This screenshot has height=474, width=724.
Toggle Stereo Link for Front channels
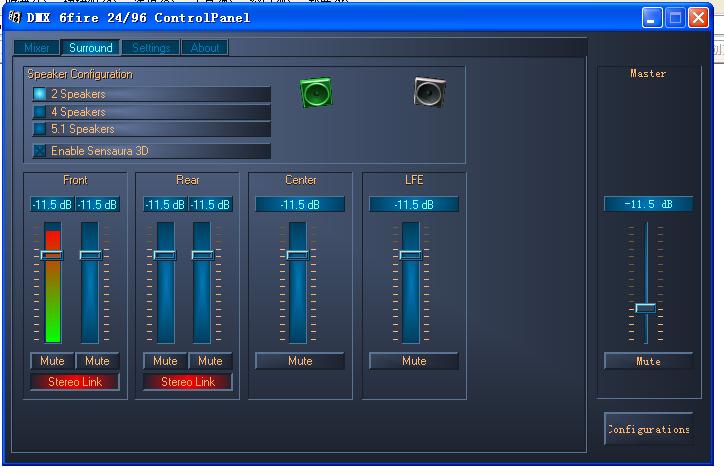pyautogui.click(x=75, y=382)
